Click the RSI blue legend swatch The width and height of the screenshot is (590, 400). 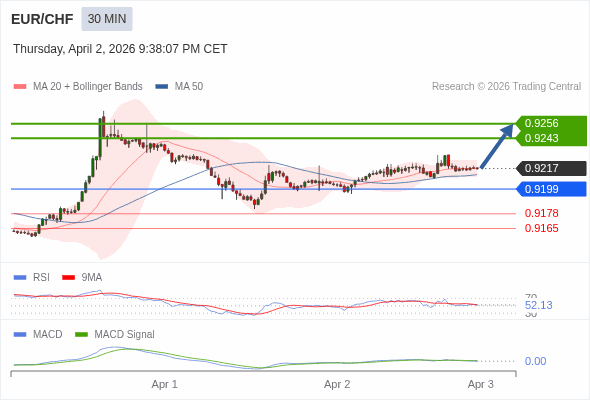(x=20, y=278)
